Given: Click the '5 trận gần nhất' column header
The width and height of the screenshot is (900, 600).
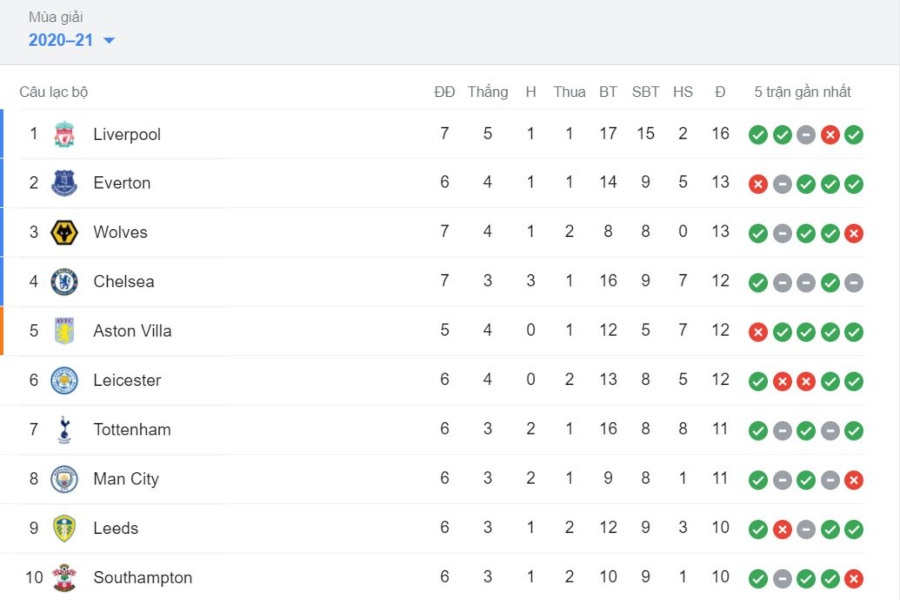Looking at the screenshot, I should point(802,92).
